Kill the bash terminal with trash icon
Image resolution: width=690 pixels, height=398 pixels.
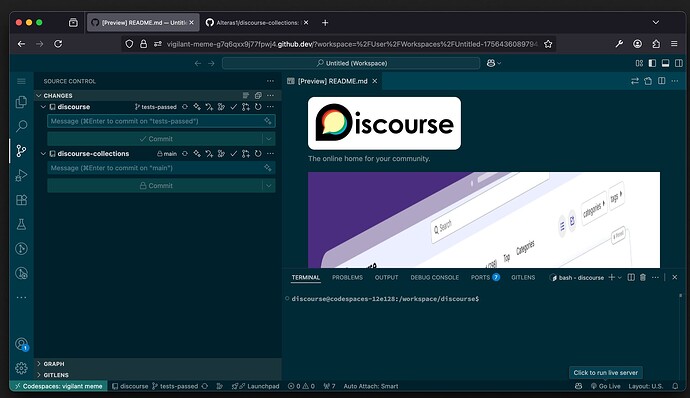(643, 277)
